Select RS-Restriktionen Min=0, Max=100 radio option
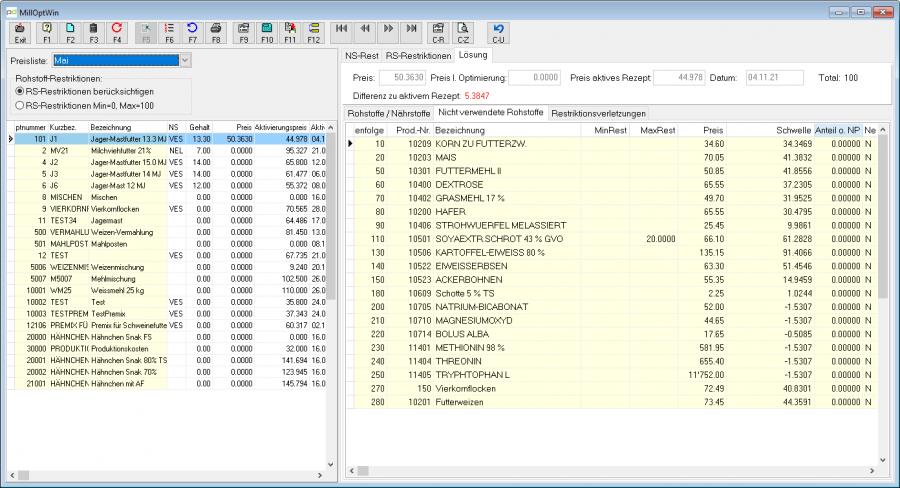Screen dimensions: 900x488 pyautogui.click(x=84, y=106)
